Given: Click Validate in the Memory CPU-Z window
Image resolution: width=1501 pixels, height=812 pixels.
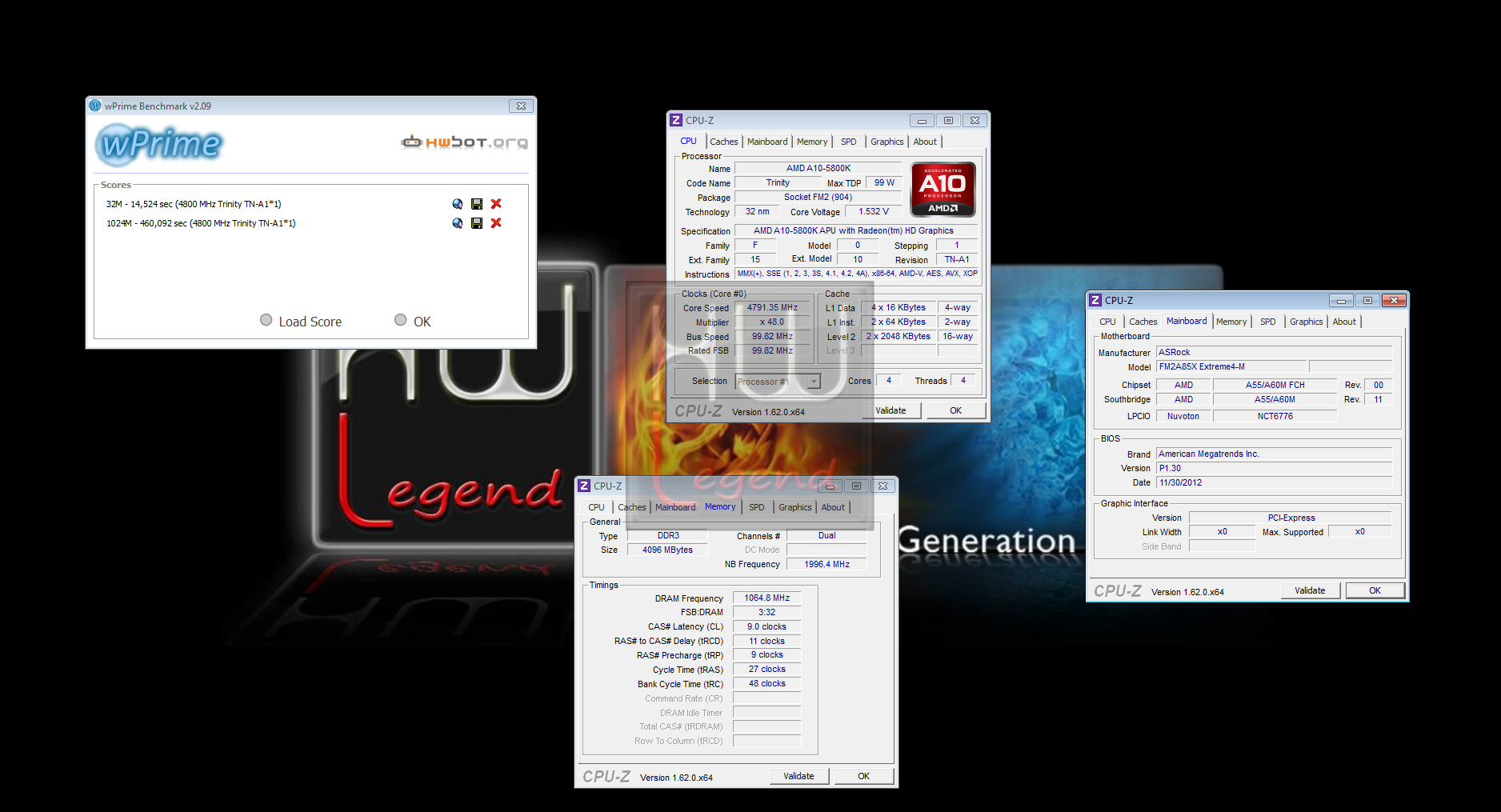Looking at the screenshot, I should [x=799, y=776].
